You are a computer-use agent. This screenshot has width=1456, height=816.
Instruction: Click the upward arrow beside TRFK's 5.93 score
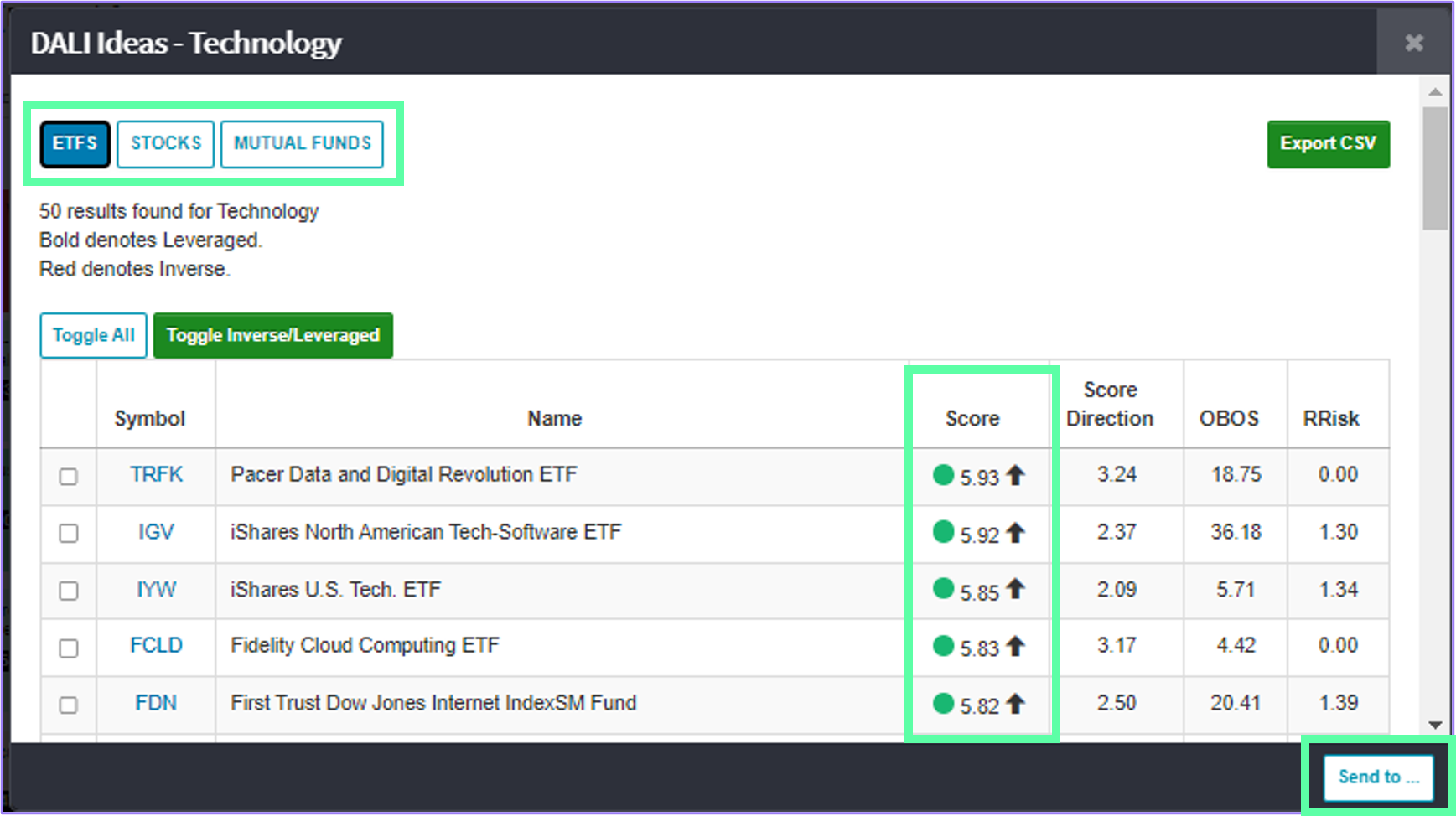(1016, 474)
